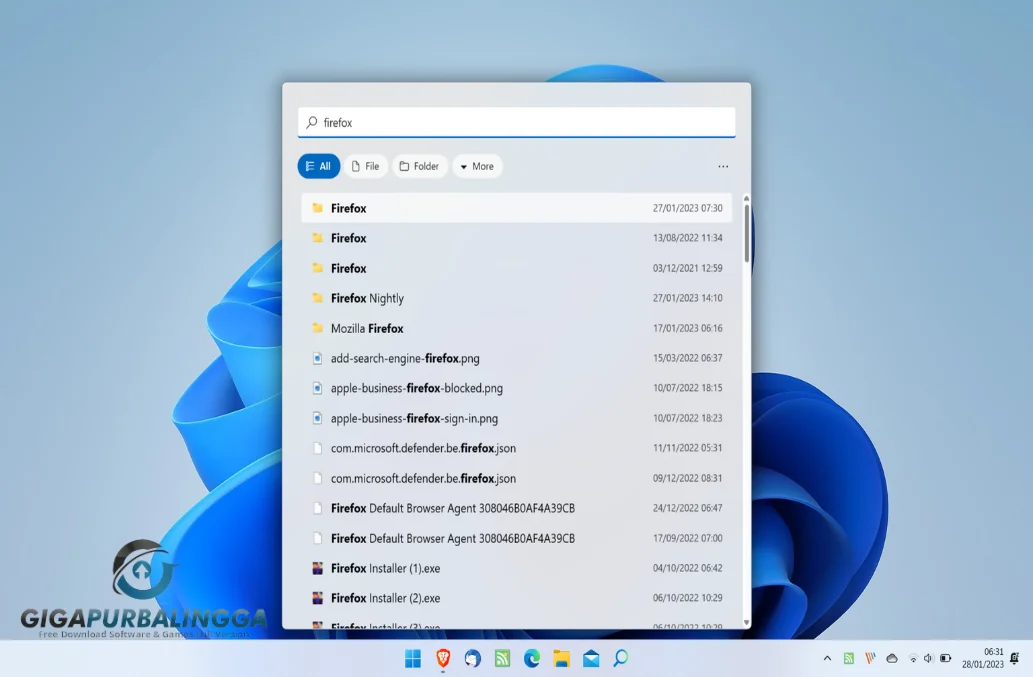Open Wi-Fi network settings in tray
Screen dimensions: 1033x677
(913, 658)
